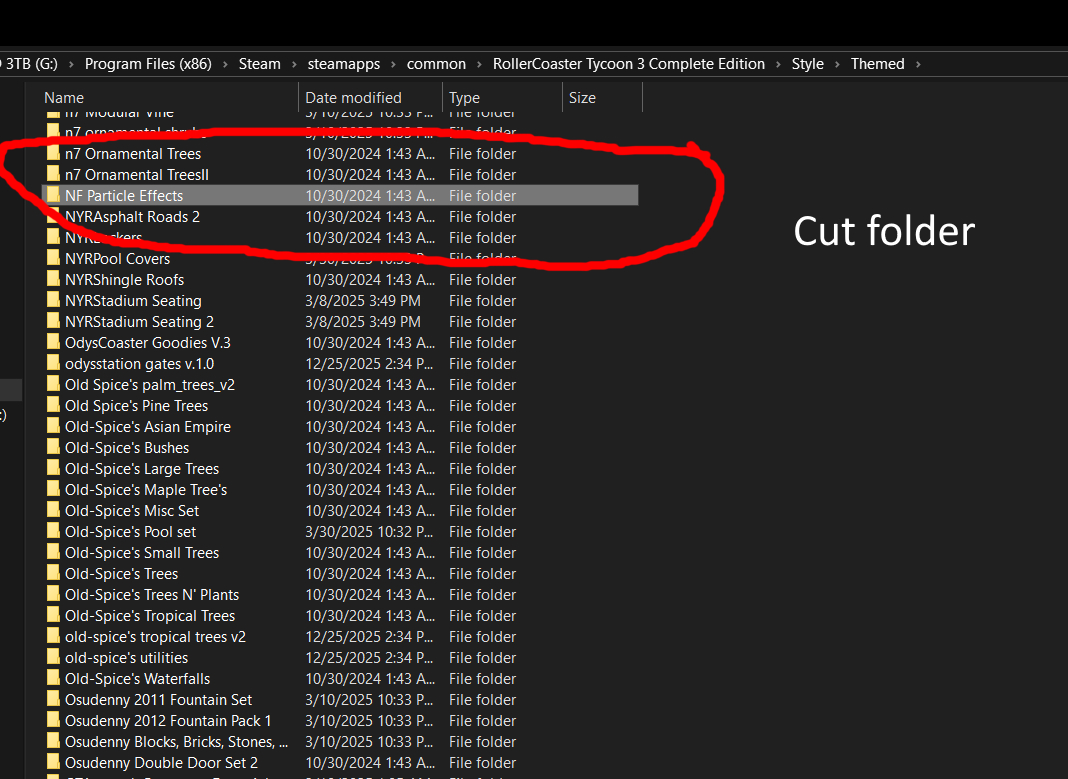
Task: Expand the chevron after Themed breadcrumb
Action: click(x=918, y=64)
